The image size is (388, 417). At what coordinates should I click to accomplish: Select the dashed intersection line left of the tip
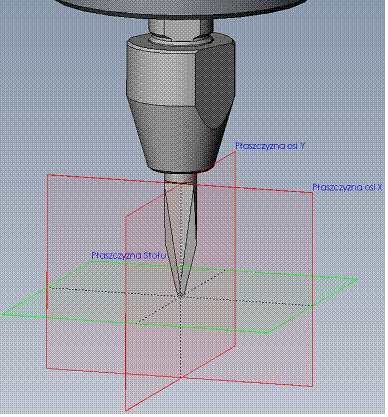coord(113,291)
